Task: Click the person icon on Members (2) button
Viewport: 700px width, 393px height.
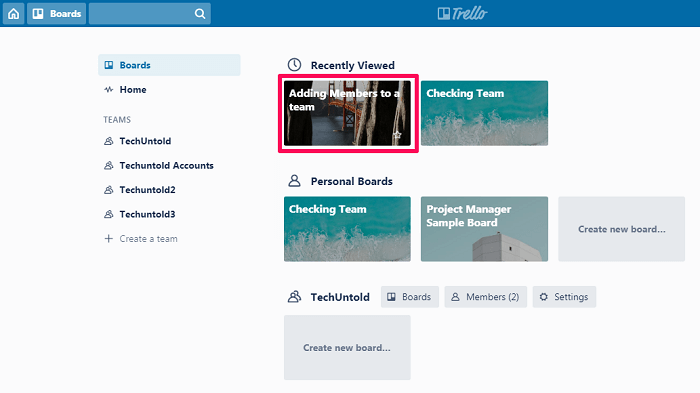Action: (455, 297)
